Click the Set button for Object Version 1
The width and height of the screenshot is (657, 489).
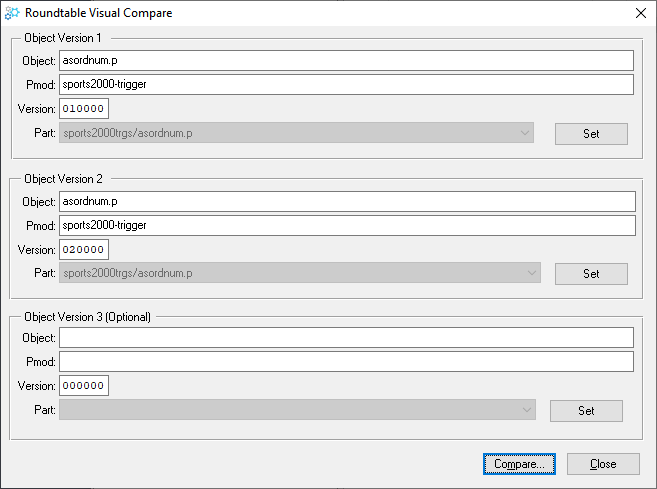tap(591, 134)
